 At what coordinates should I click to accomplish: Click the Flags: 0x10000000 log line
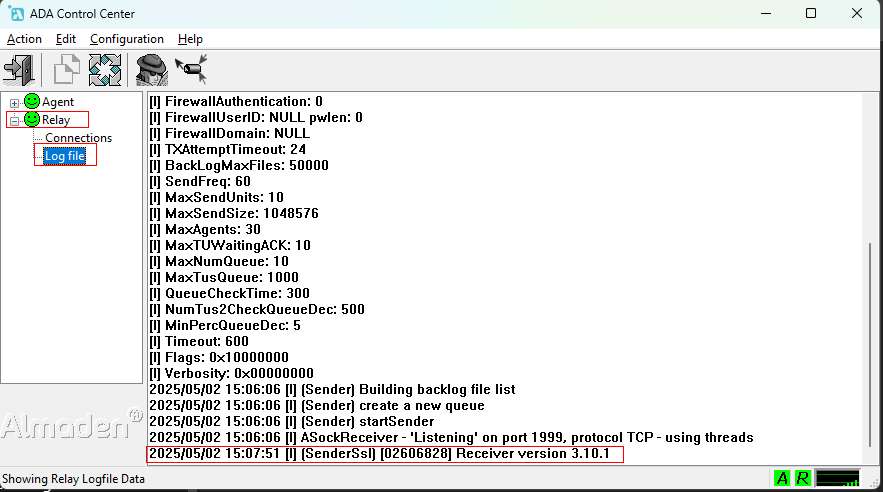coord(219,357)
